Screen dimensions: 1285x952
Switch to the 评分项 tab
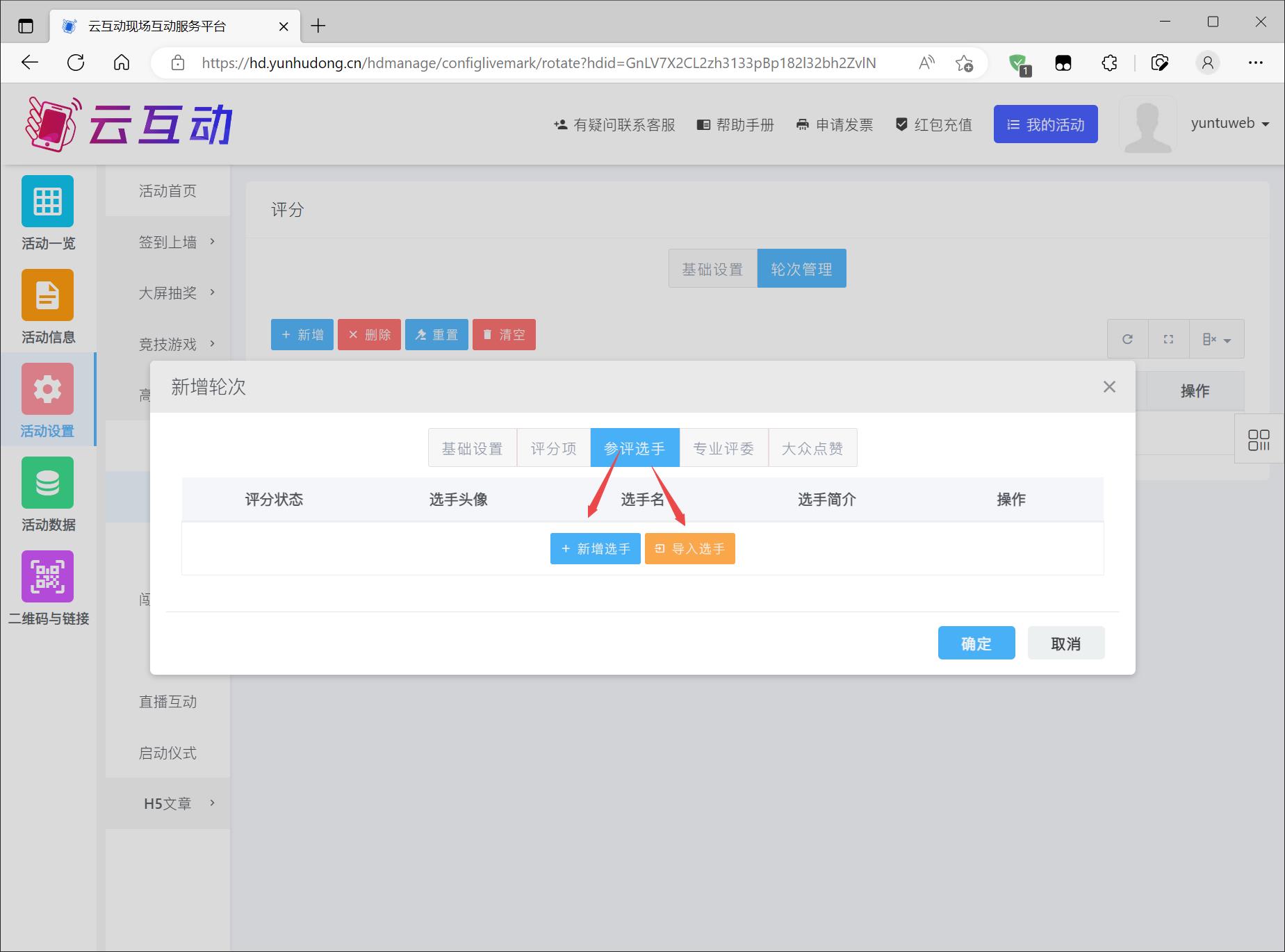coord(553,448)
